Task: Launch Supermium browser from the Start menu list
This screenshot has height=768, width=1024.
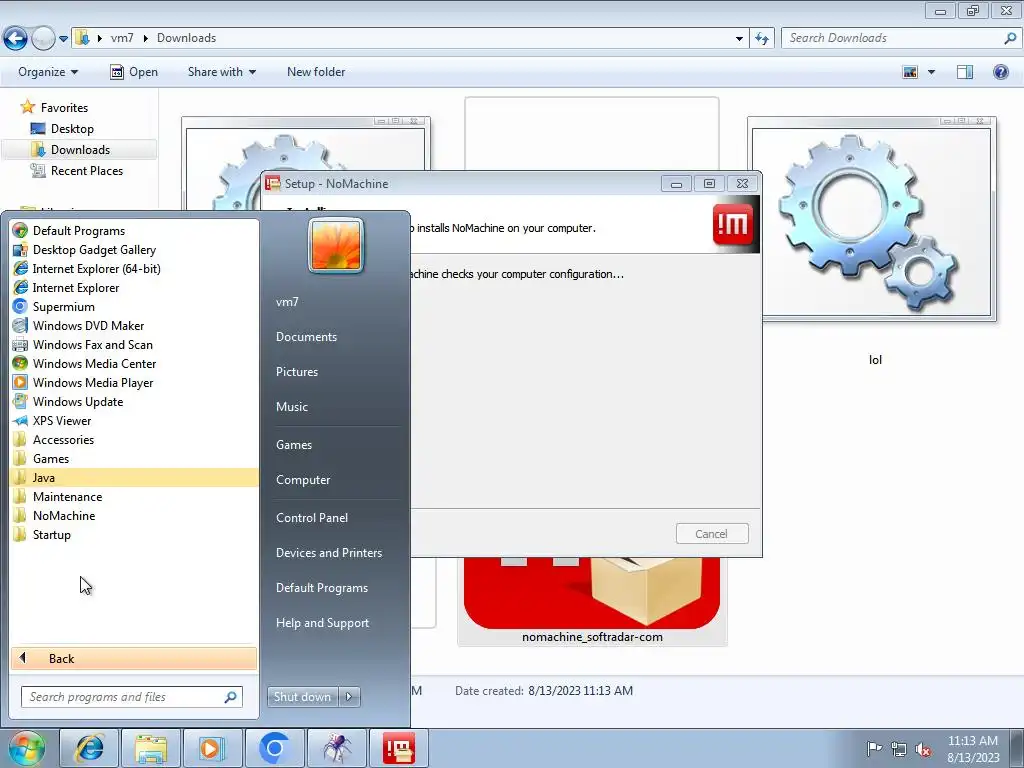Action: point(63,306)
